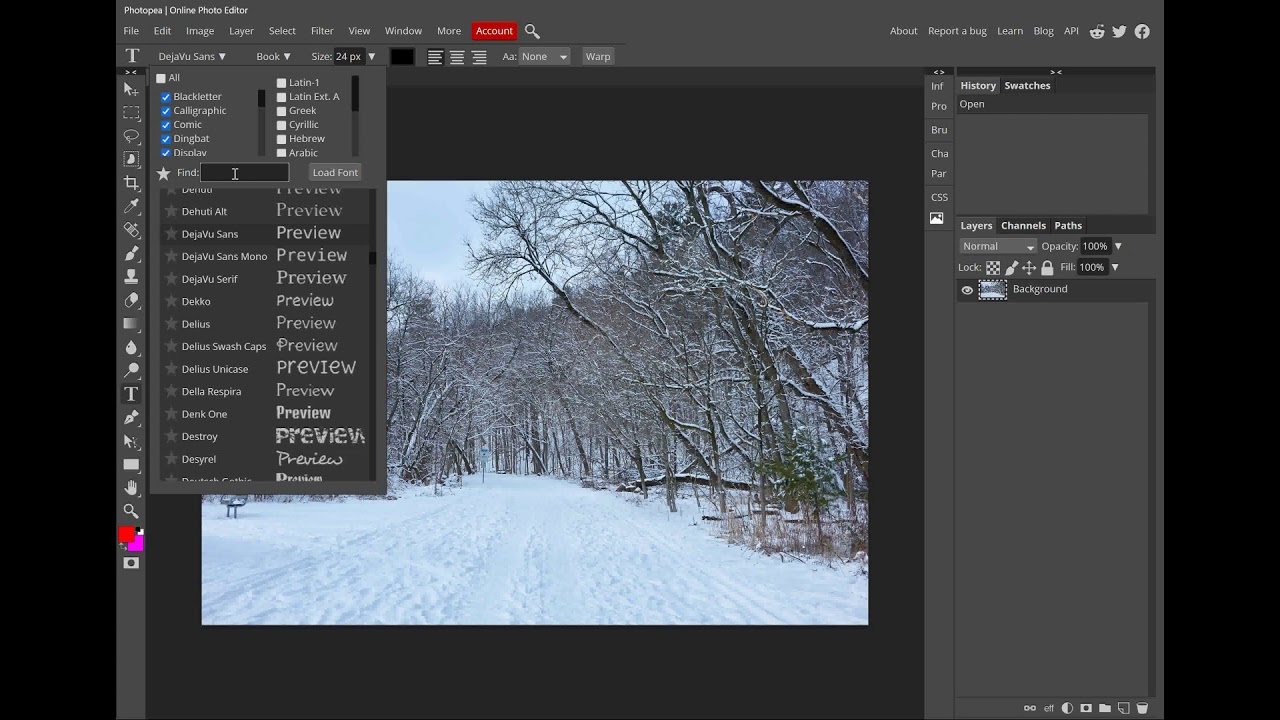Favorite the Dekko font star
Image resolution: width=1280 pixels, height=720 pixels.
pyautogui.click(x=171, y=301)
